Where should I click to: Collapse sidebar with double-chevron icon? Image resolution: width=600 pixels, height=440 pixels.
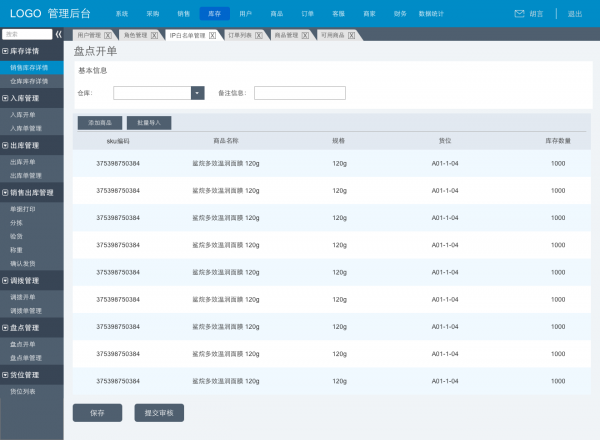click(58, 34)
